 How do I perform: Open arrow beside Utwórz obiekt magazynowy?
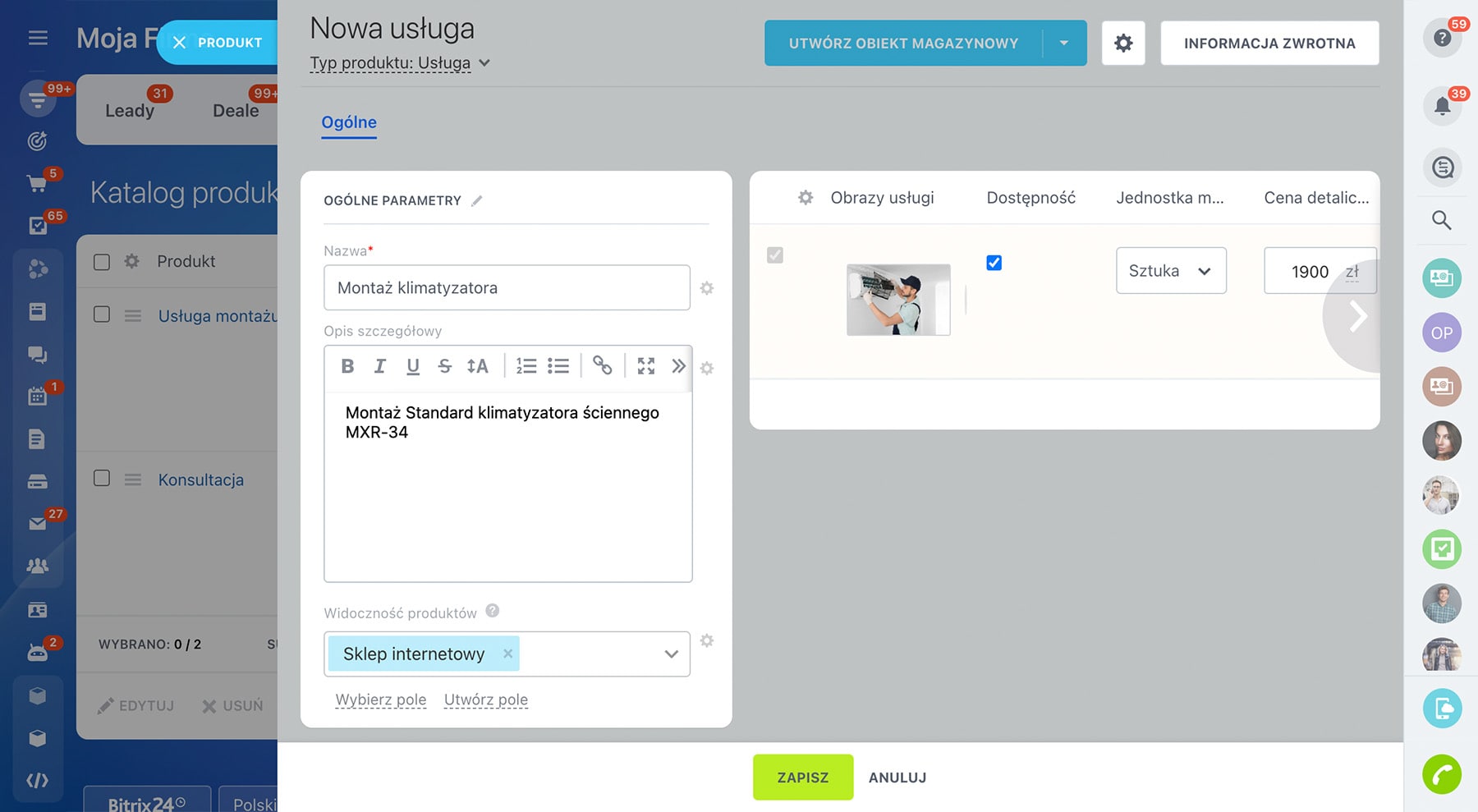click(1064, 44)
